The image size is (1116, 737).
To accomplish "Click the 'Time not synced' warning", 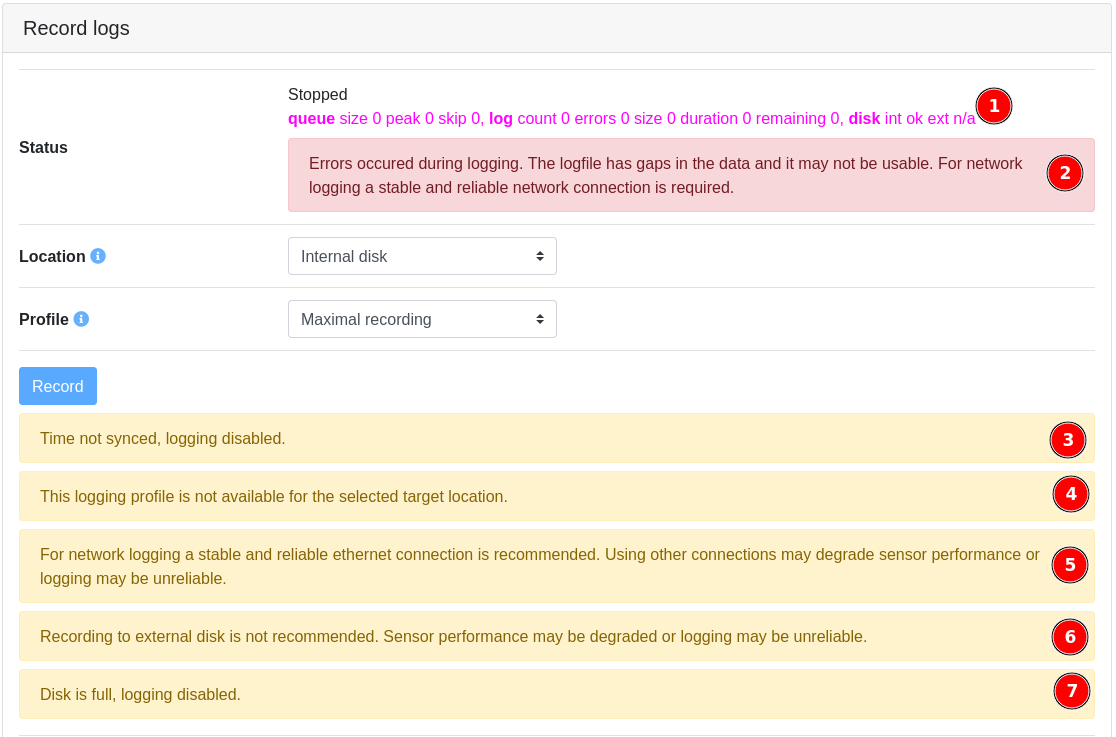I will coord(163,439).
